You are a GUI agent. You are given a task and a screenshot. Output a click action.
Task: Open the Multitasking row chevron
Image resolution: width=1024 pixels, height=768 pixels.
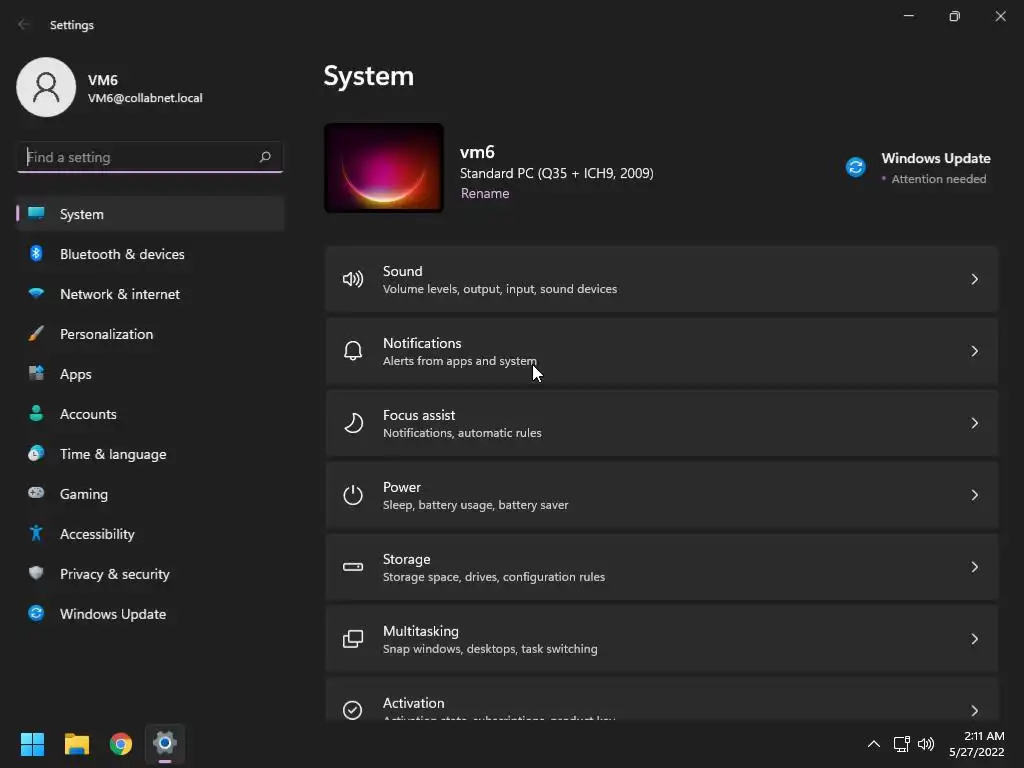(974, 639)
